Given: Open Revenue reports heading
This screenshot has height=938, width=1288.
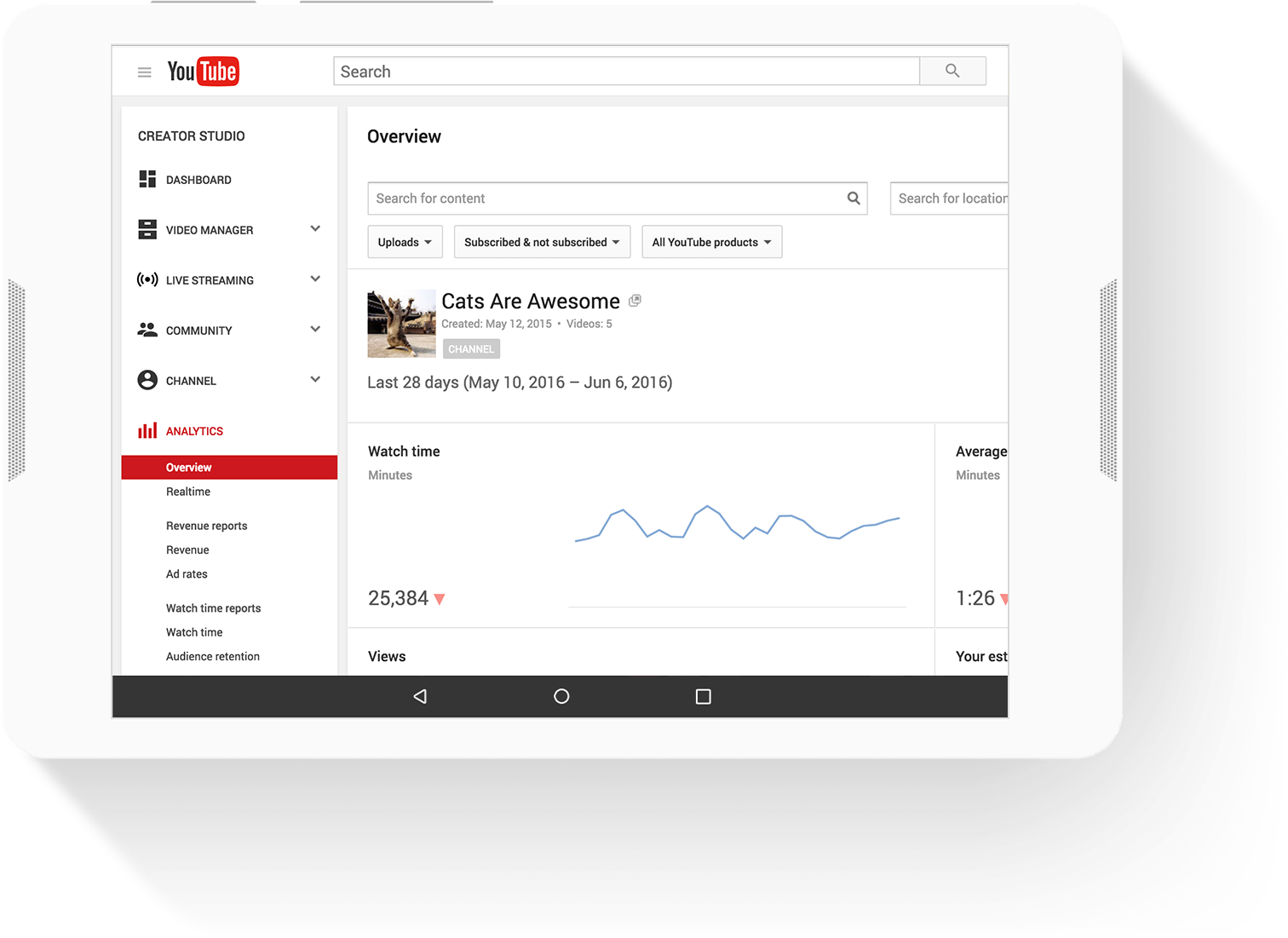Looking at the screenshot, I should click(207, 526).
